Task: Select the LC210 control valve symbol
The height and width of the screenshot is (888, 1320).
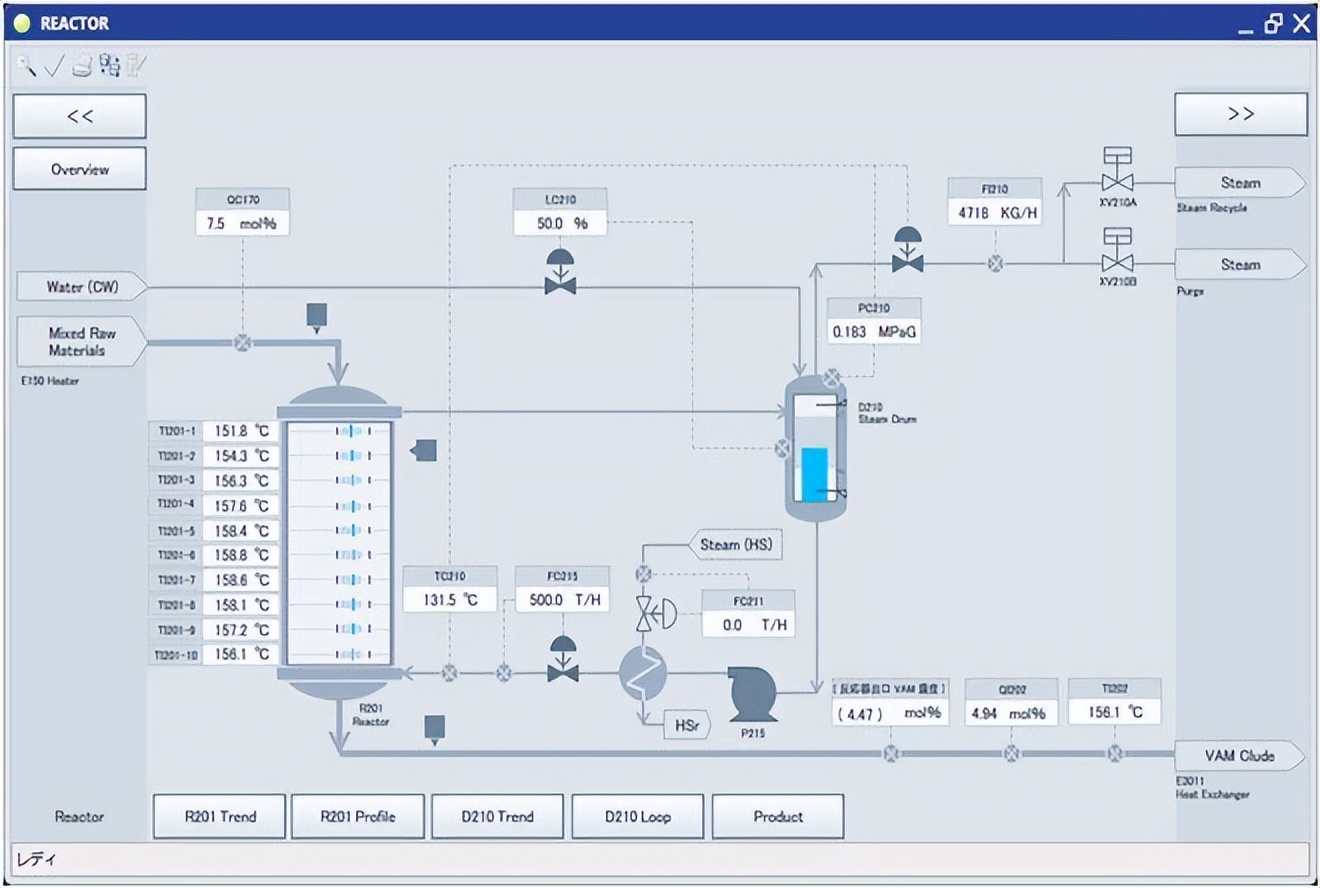Action: 560,273
